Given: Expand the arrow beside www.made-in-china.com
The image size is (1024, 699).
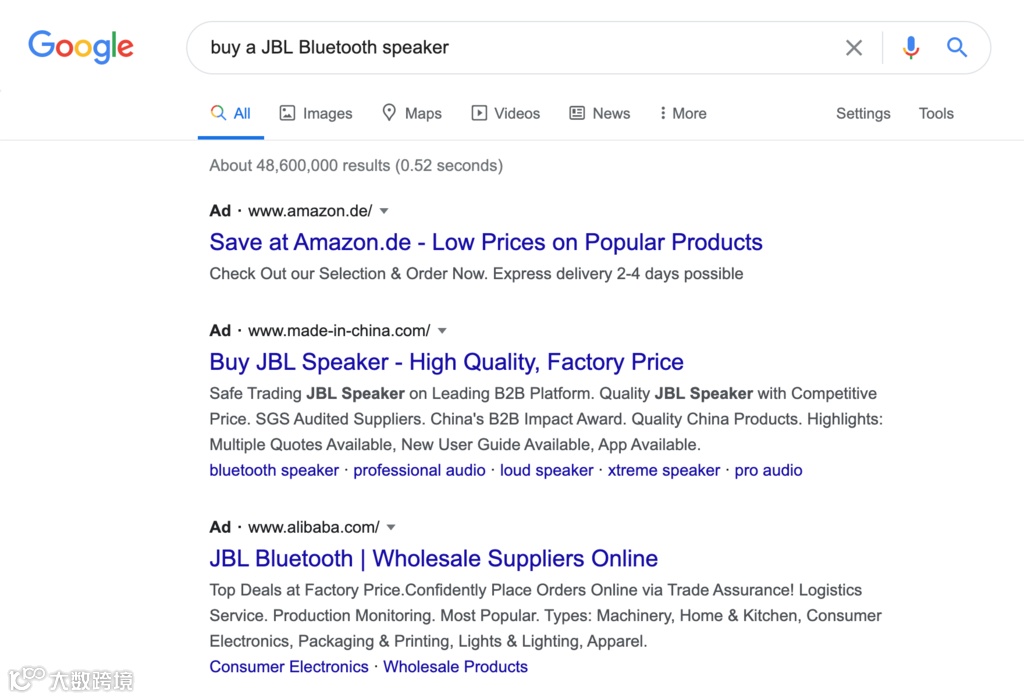Looking at the screenshot, I should [442, 331].
